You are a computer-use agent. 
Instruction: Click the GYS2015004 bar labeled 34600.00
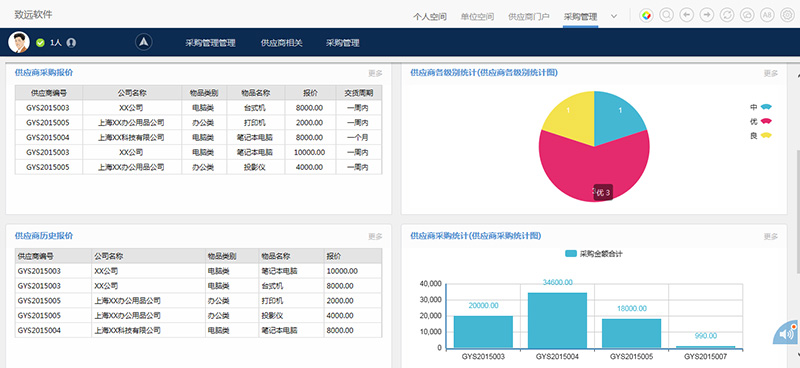557,321
